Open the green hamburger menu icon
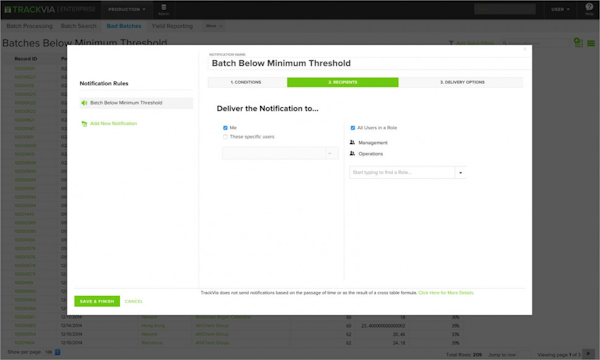Viewport: 600px width, 360px height. coord(591,43)
